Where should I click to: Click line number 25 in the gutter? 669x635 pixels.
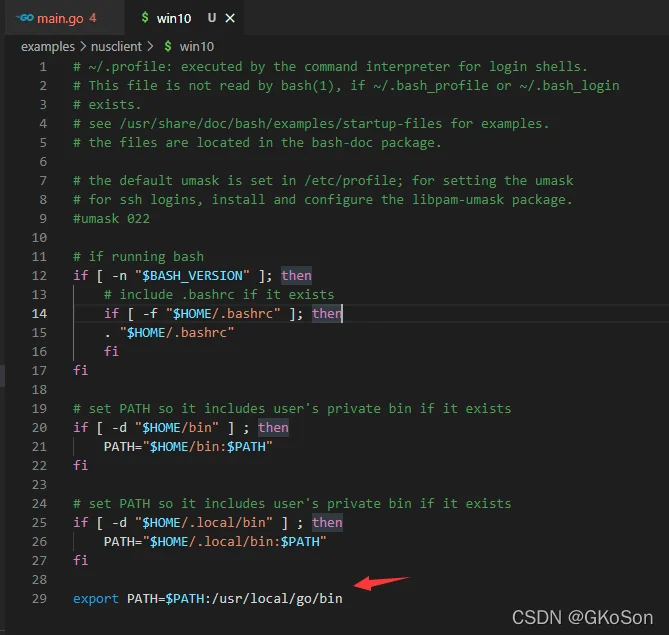click(x=39, y=523)
